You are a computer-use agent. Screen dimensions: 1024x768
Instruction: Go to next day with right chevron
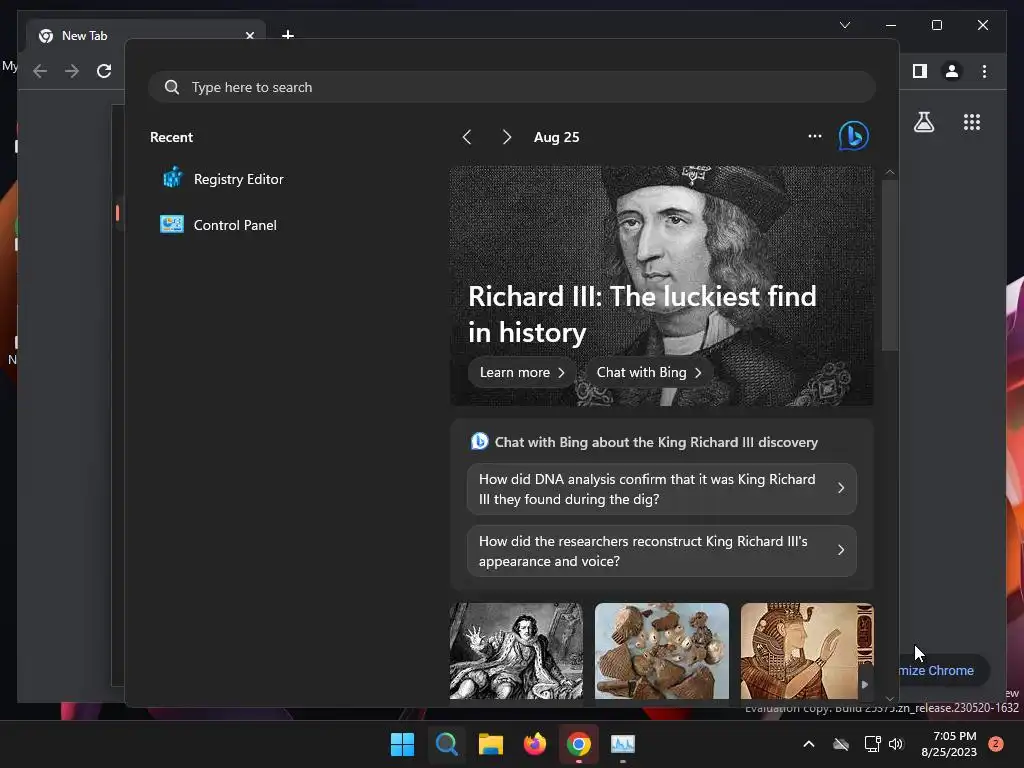coord(507,137)
